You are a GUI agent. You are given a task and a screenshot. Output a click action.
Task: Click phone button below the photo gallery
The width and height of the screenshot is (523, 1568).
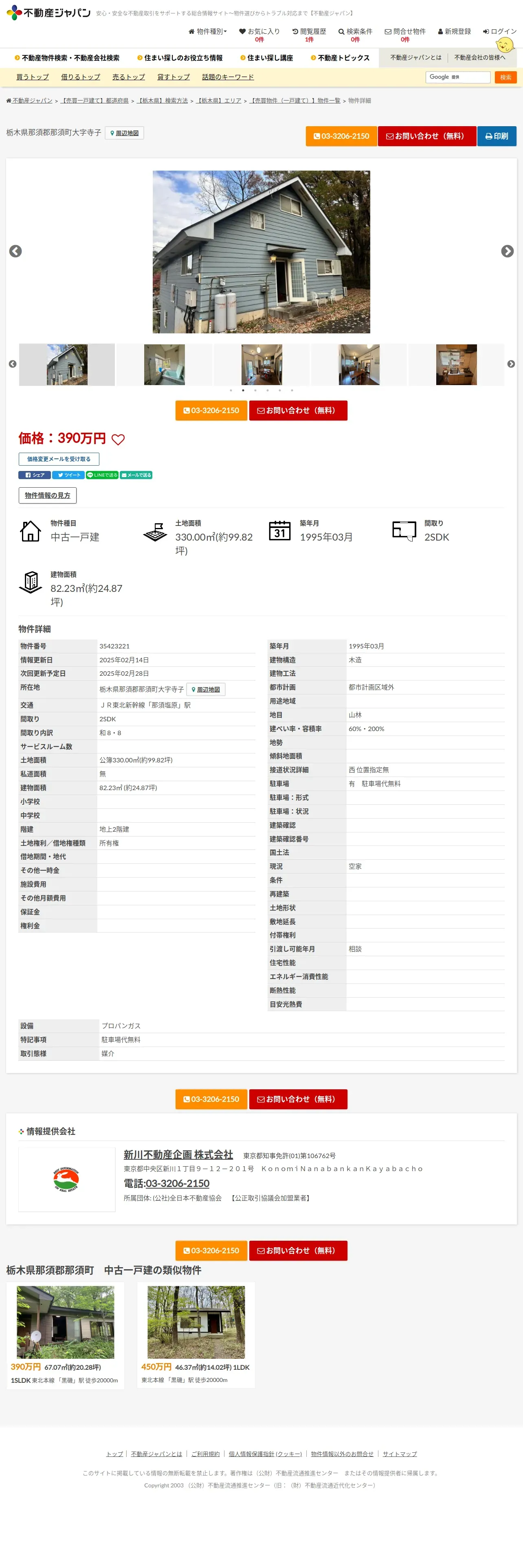[x=211, y=411]
